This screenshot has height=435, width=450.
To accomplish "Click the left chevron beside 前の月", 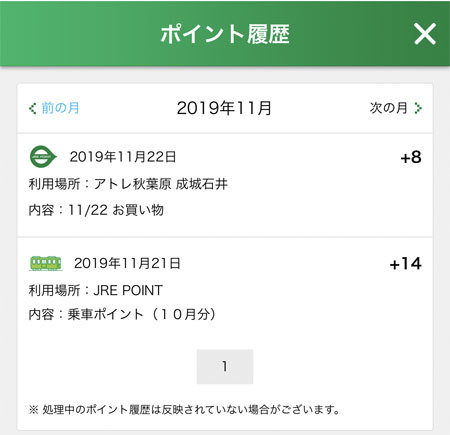I will click(x=32, y=108).
